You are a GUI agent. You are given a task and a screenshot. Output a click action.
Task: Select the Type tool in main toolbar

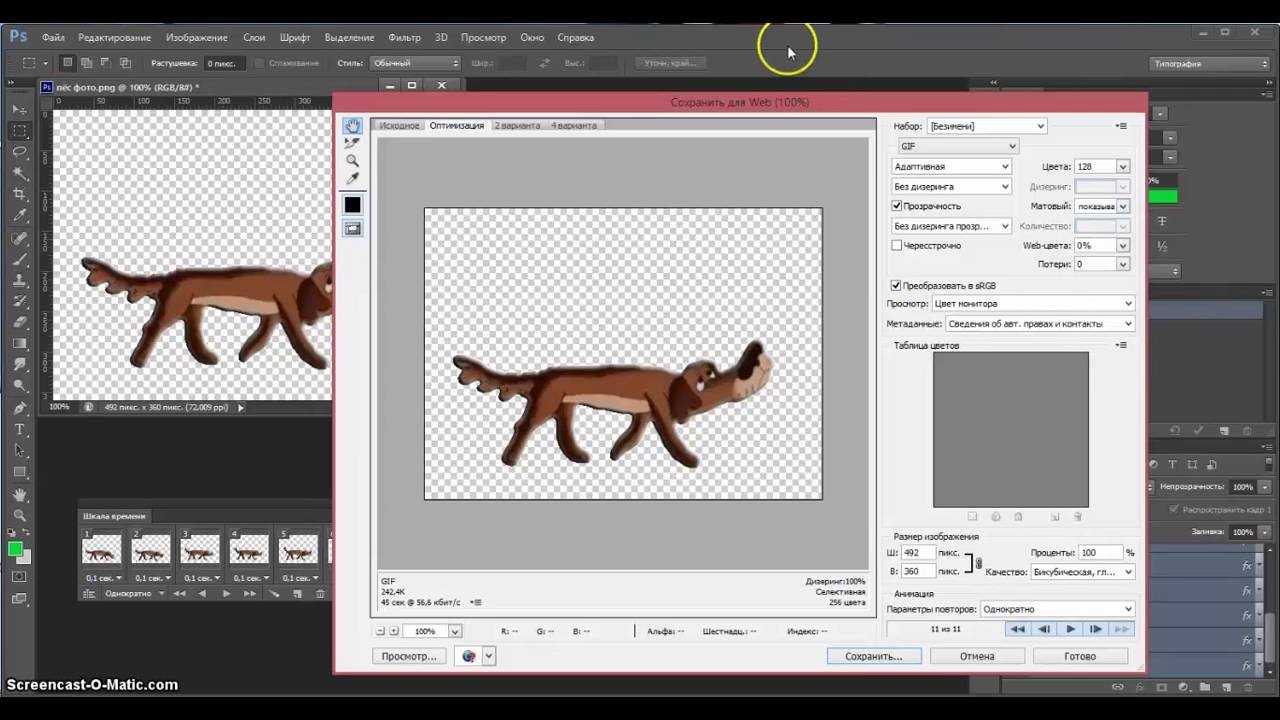19,429
